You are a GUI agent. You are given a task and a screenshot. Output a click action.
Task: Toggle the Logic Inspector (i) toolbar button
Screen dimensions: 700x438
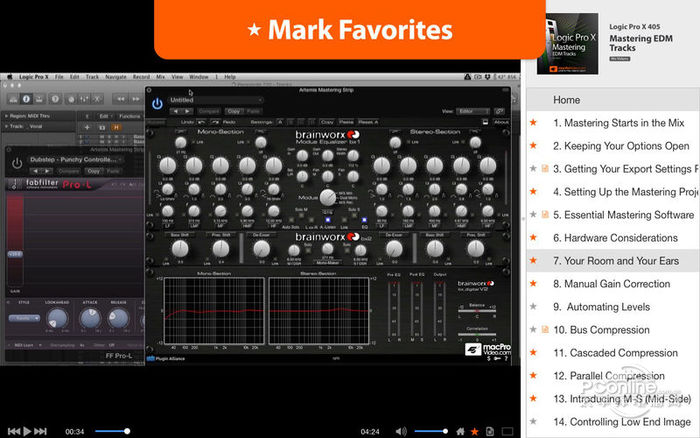tap(26, 99)
